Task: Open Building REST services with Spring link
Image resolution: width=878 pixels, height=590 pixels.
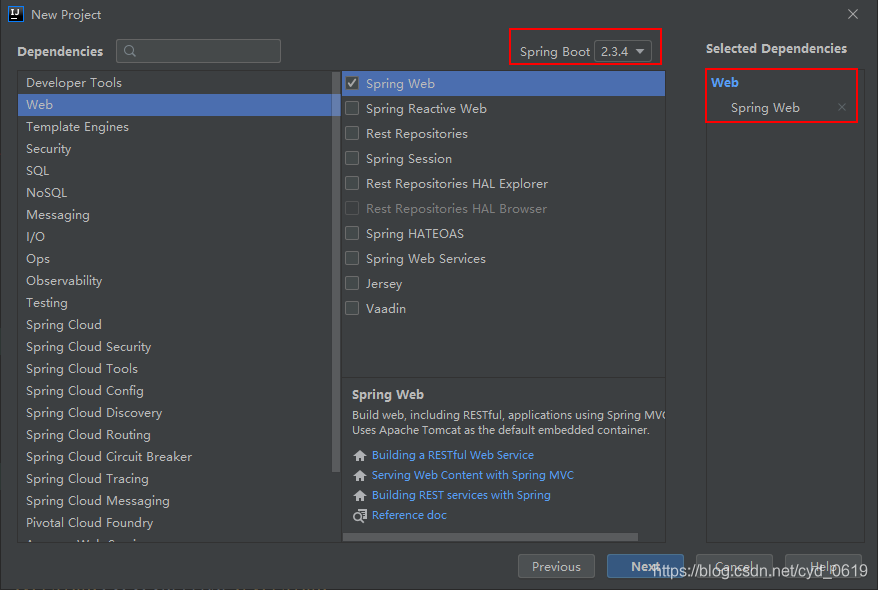Action: 461,495
